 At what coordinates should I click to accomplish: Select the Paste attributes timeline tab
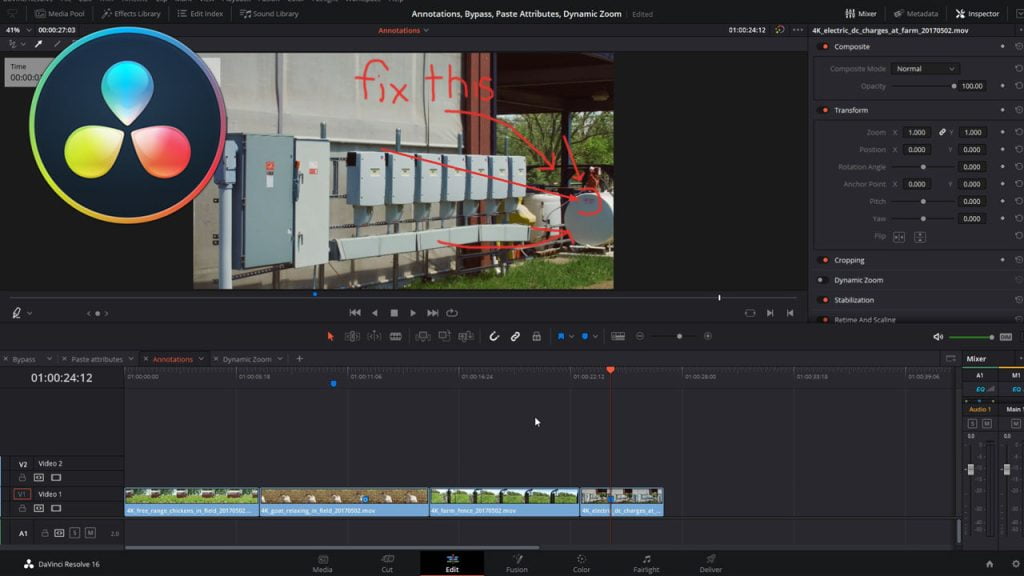[96, 358]
